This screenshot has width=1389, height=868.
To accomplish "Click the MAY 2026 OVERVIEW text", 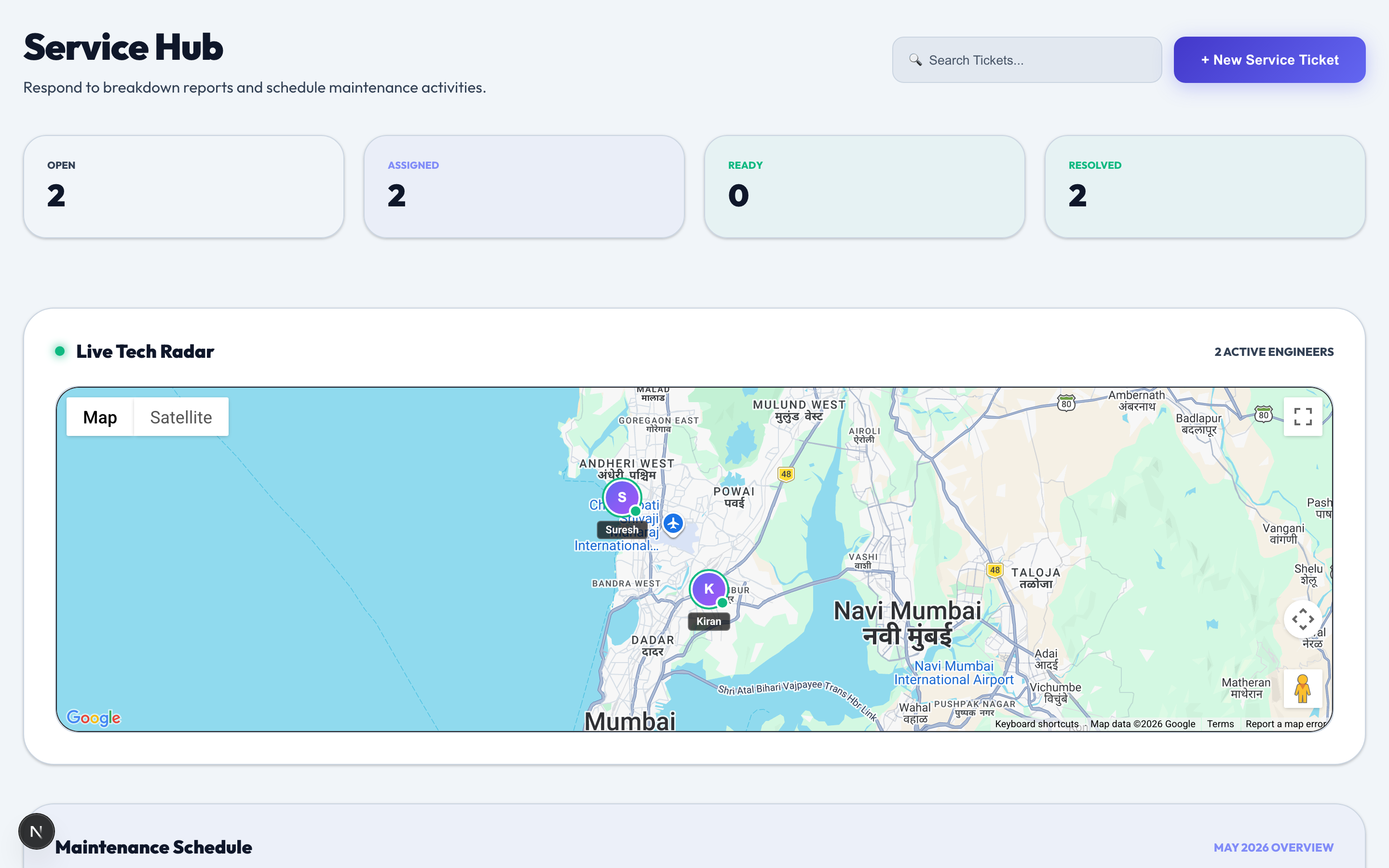I will 1273,847.
